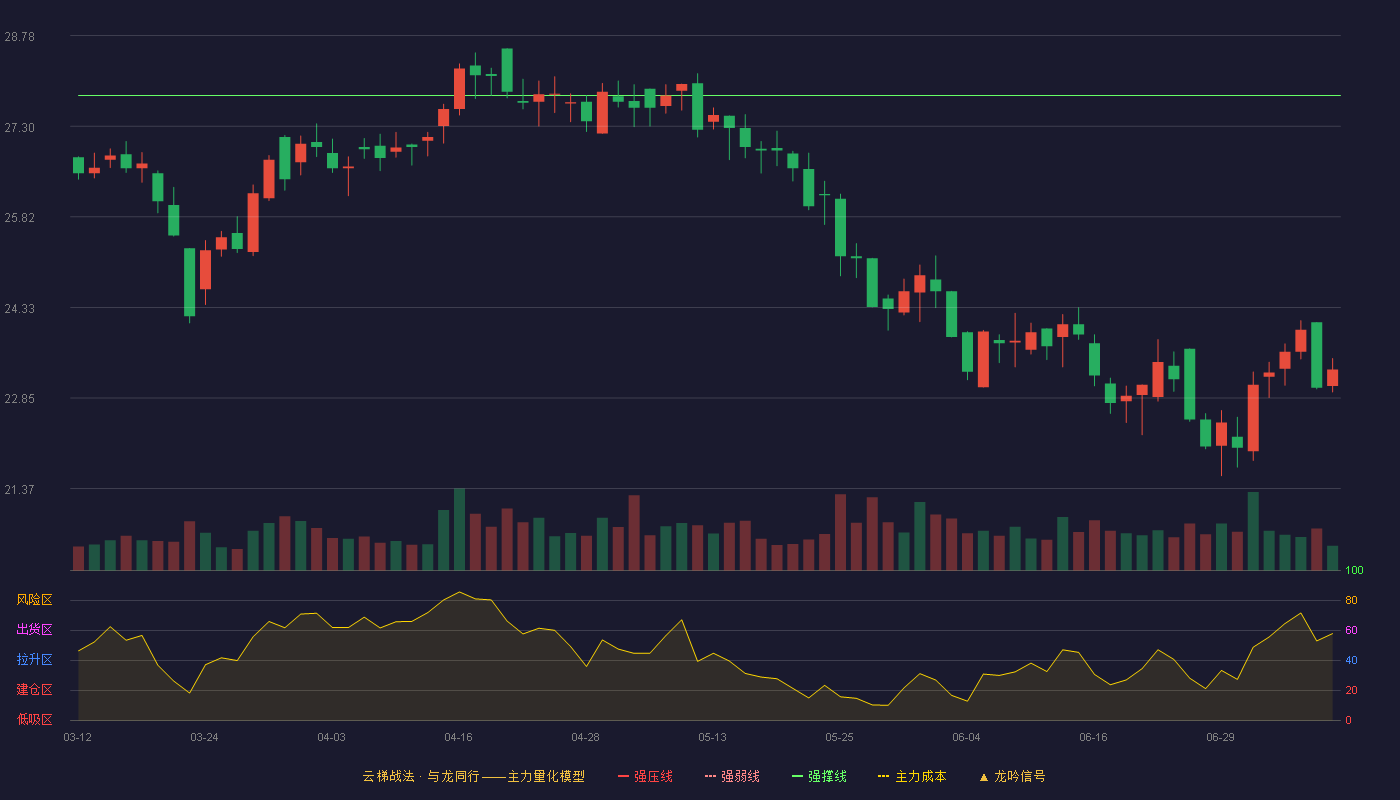The height and width of the screenshot is (800, 1400).
Task: Click the 05-25 date label
Action: point(839,737)
